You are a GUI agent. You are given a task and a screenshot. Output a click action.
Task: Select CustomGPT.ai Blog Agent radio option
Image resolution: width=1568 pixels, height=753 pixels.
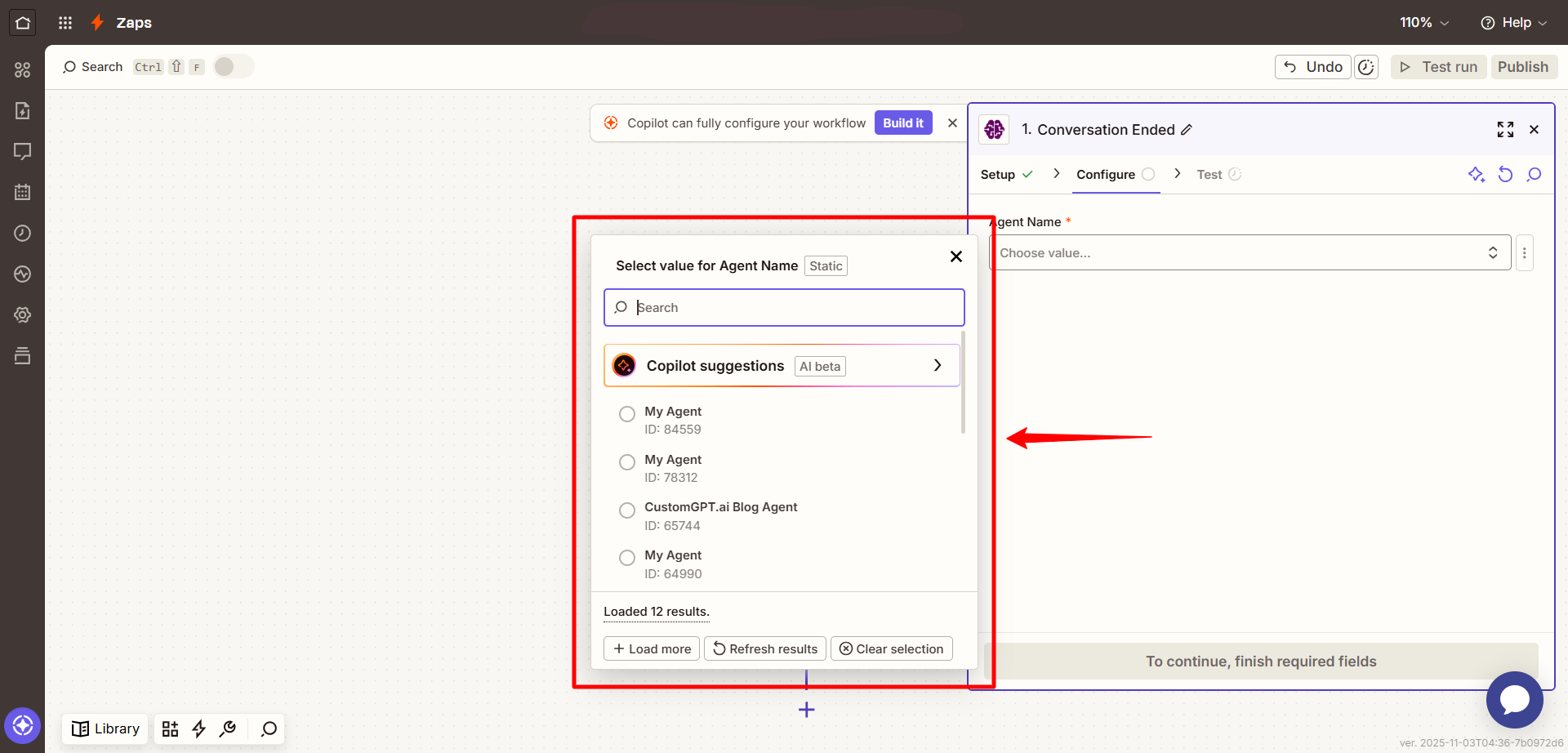pyautogui.click(x=627, y=510)
